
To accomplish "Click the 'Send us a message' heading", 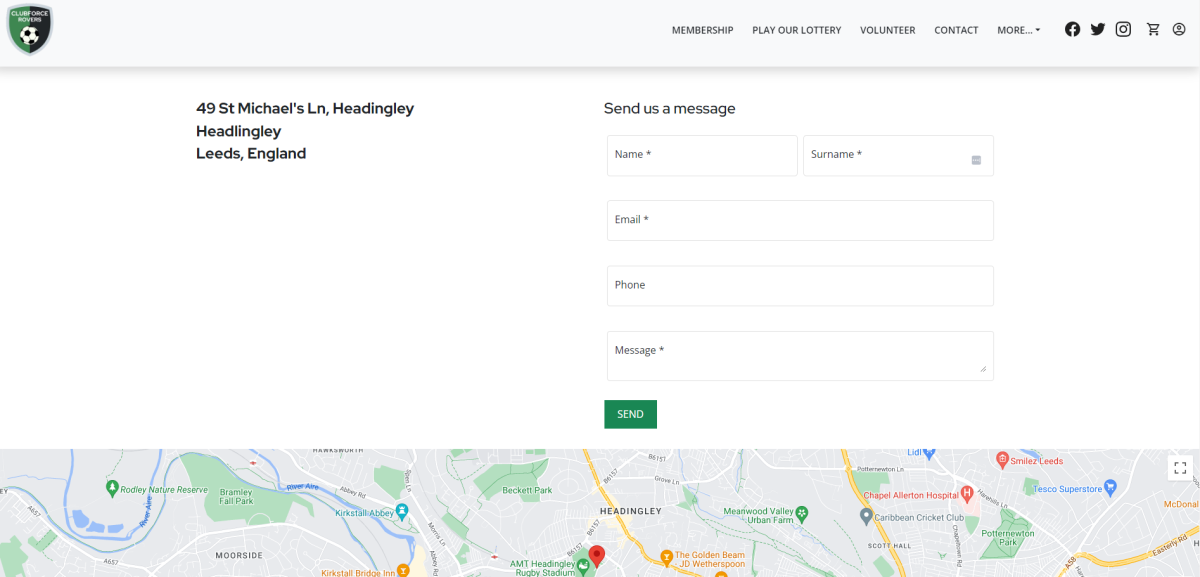I will tap(670, 108).
